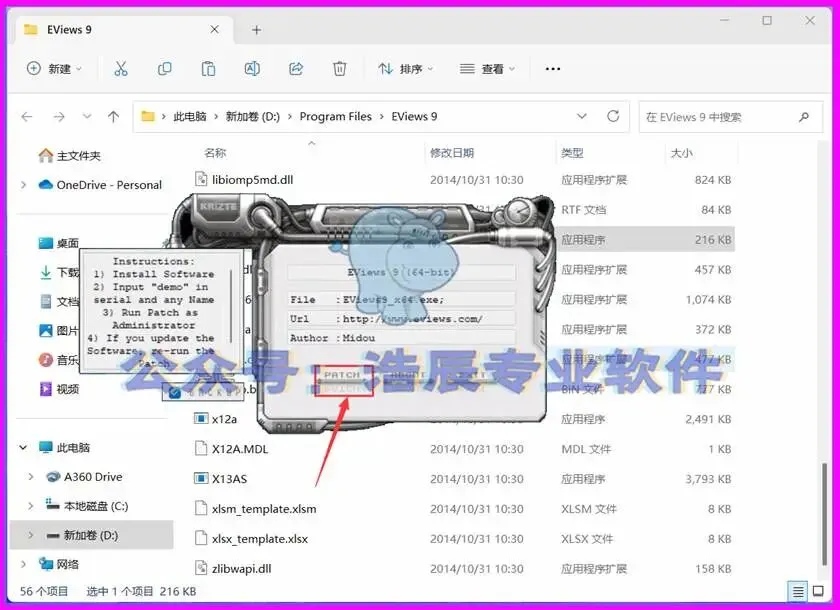Select the zlibwapi.dll file icon
The image size is (840, 610).
pyautogui.click(x=201, y=568)
